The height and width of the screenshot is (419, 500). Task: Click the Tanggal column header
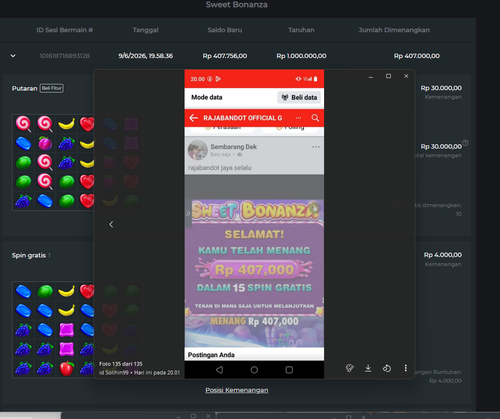coord(146,30)
